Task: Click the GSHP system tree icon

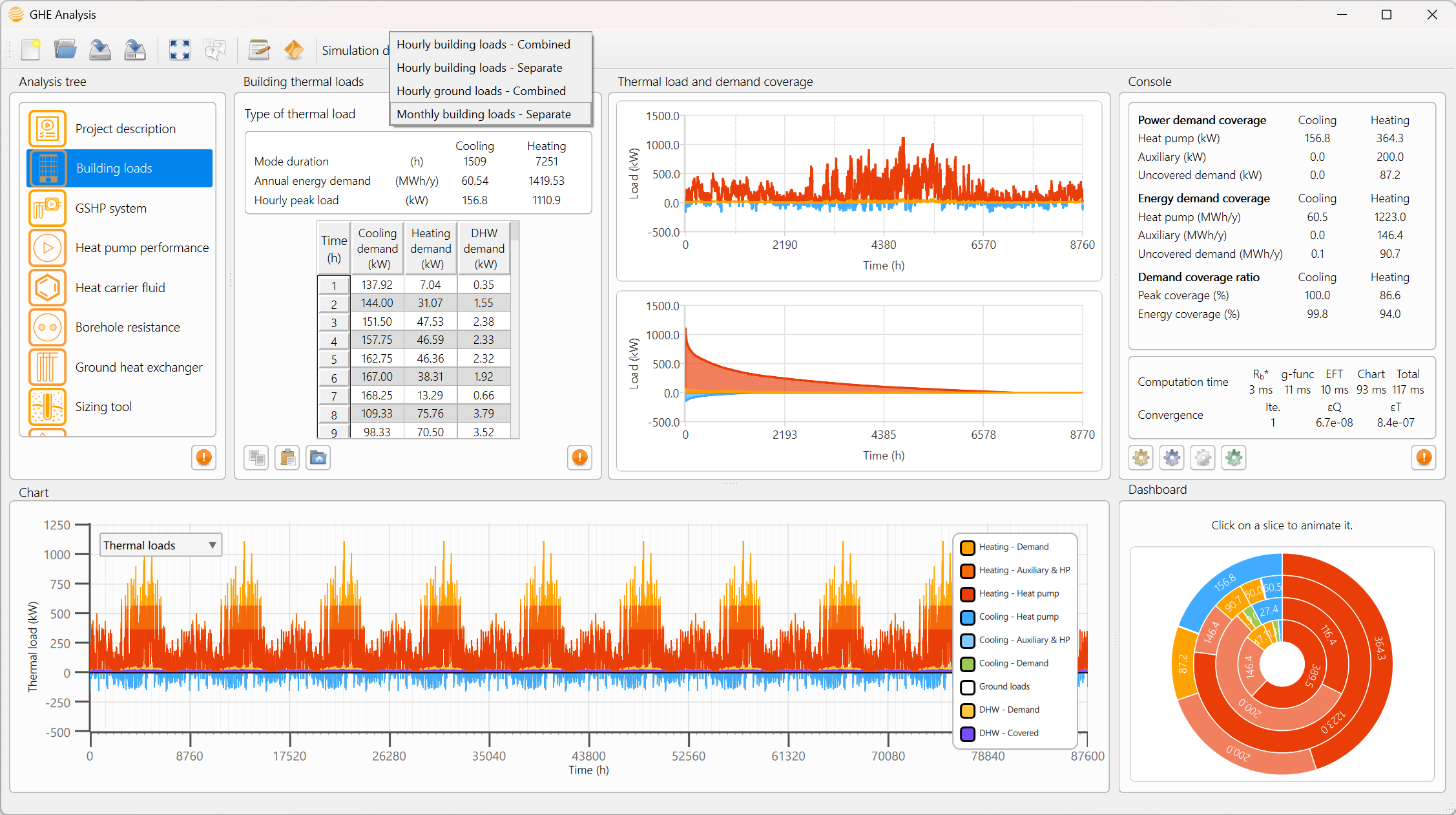Action: 47,208
